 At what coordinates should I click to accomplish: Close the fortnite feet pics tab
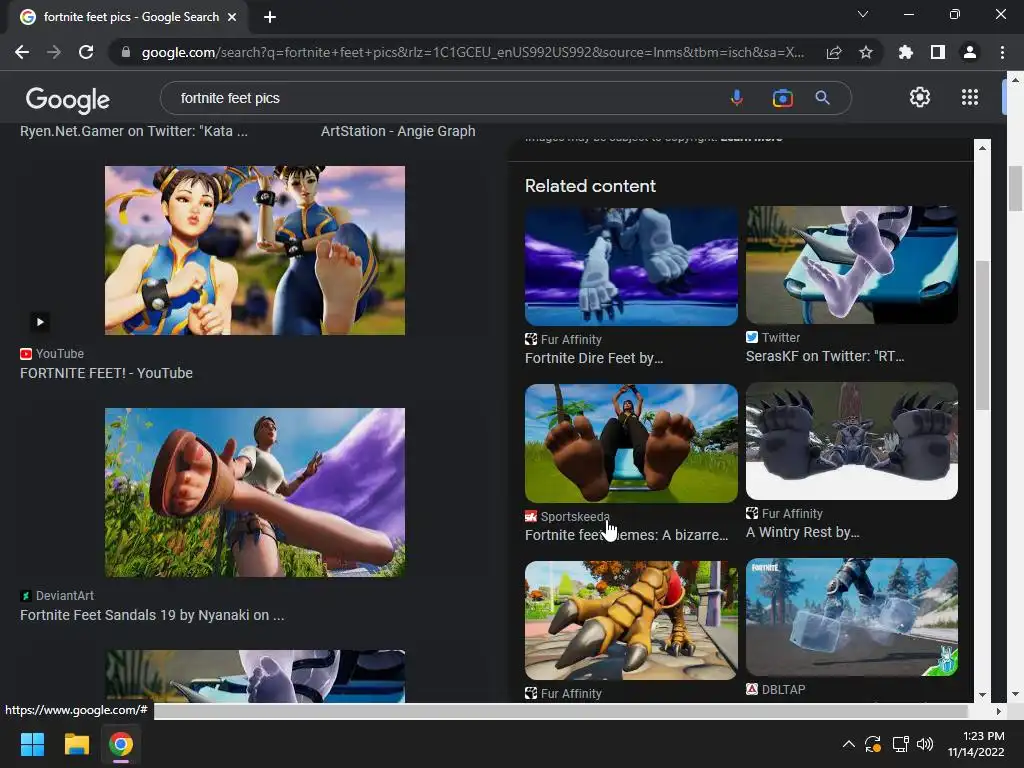232,17
